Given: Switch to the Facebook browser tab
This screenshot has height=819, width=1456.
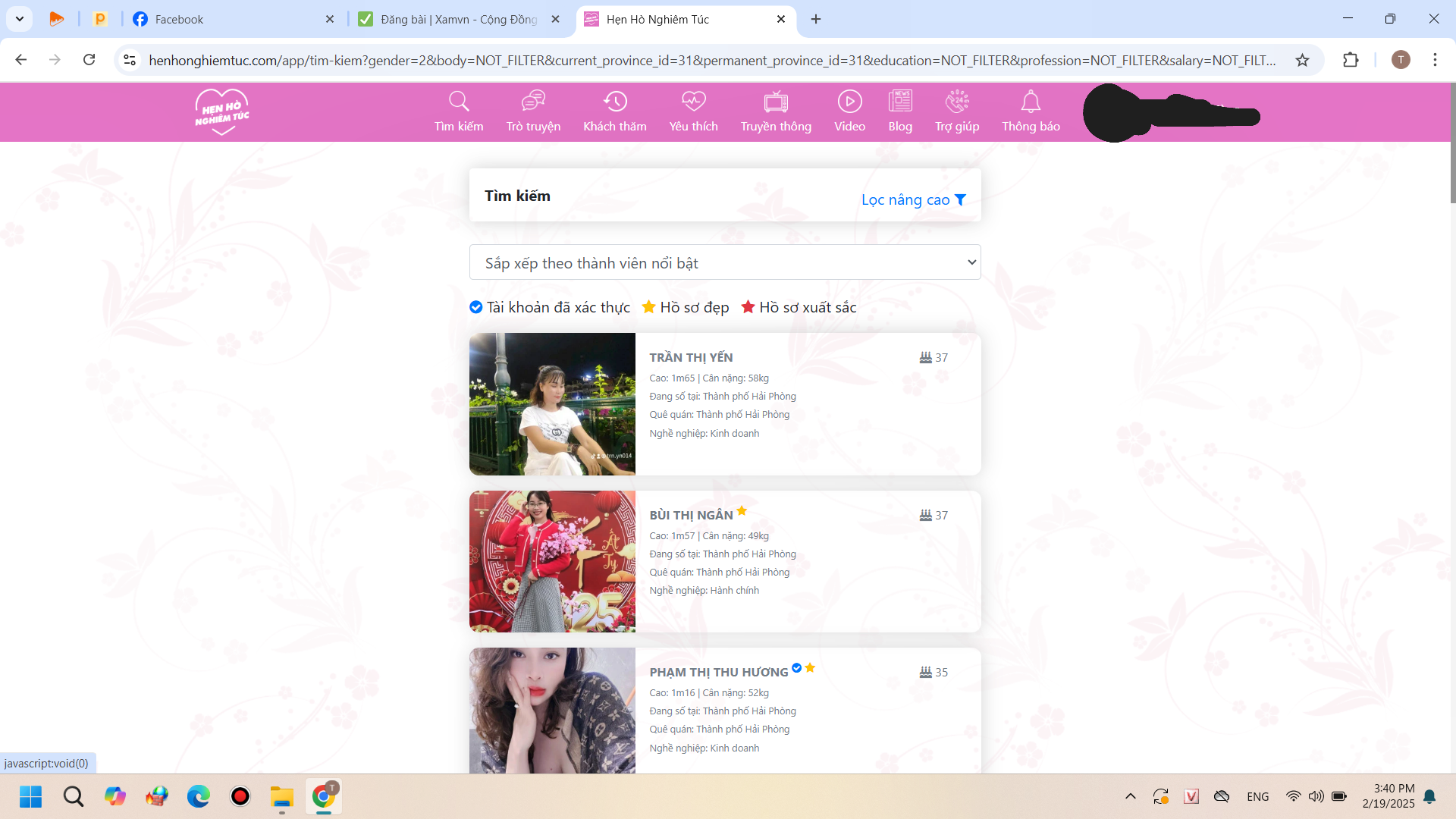Looking at the screenshot, I should (x=179, y=20).
